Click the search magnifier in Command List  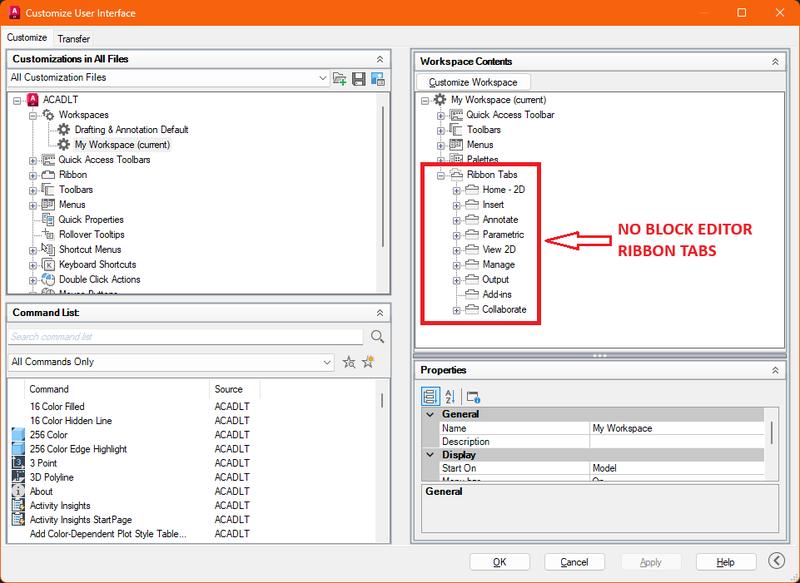point(378,337)
